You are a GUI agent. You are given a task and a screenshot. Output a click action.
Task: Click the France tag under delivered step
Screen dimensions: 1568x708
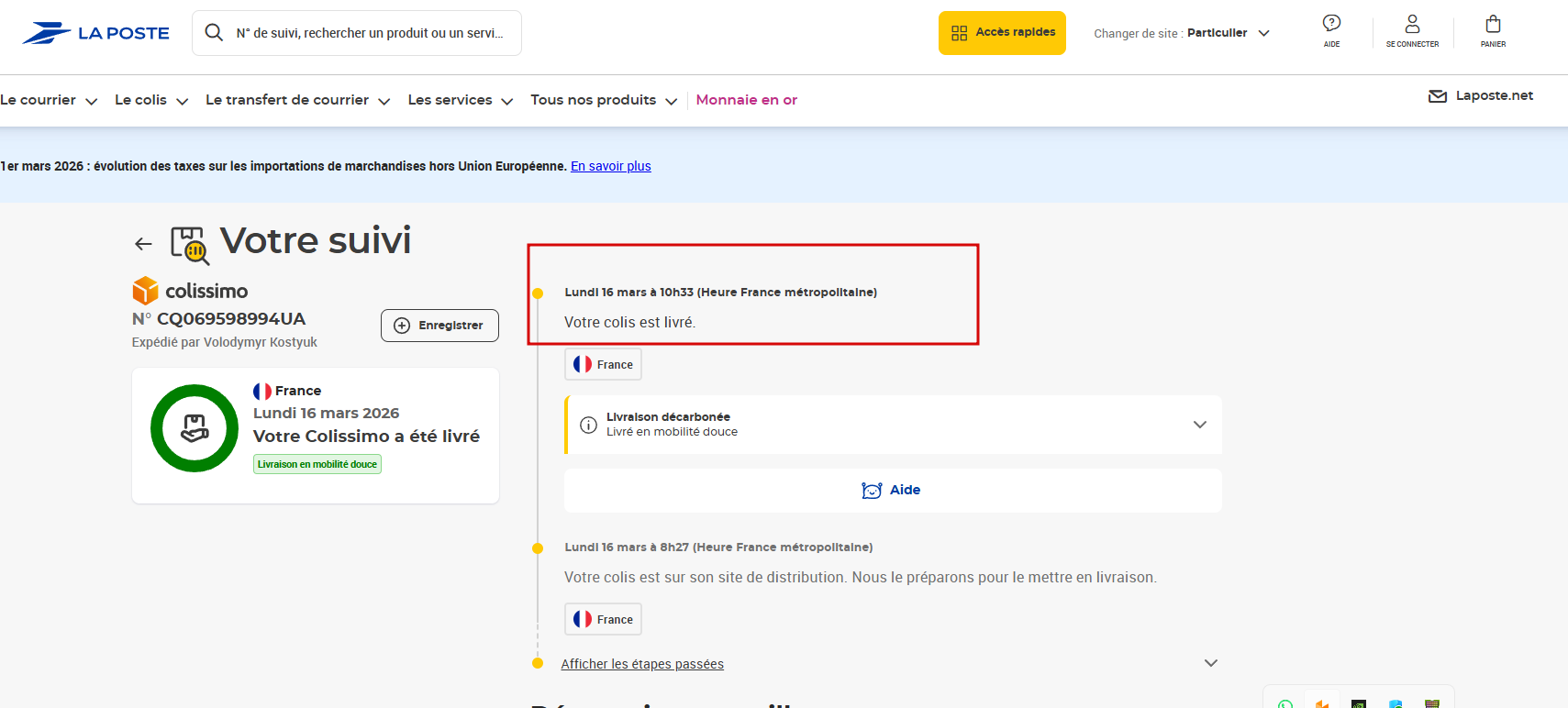(x=603, y=364)
